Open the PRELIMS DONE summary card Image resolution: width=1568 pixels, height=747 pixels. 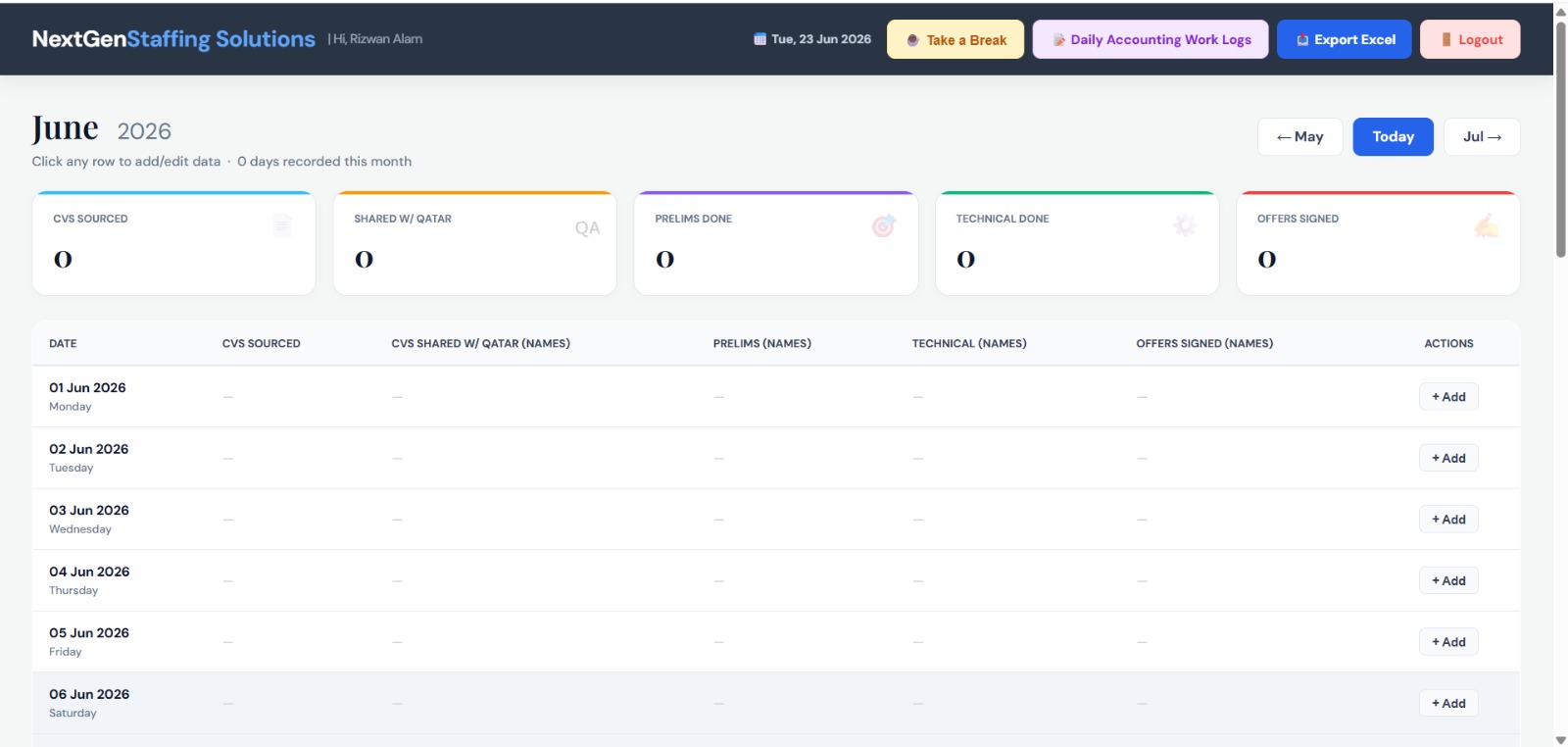[776, 243]
